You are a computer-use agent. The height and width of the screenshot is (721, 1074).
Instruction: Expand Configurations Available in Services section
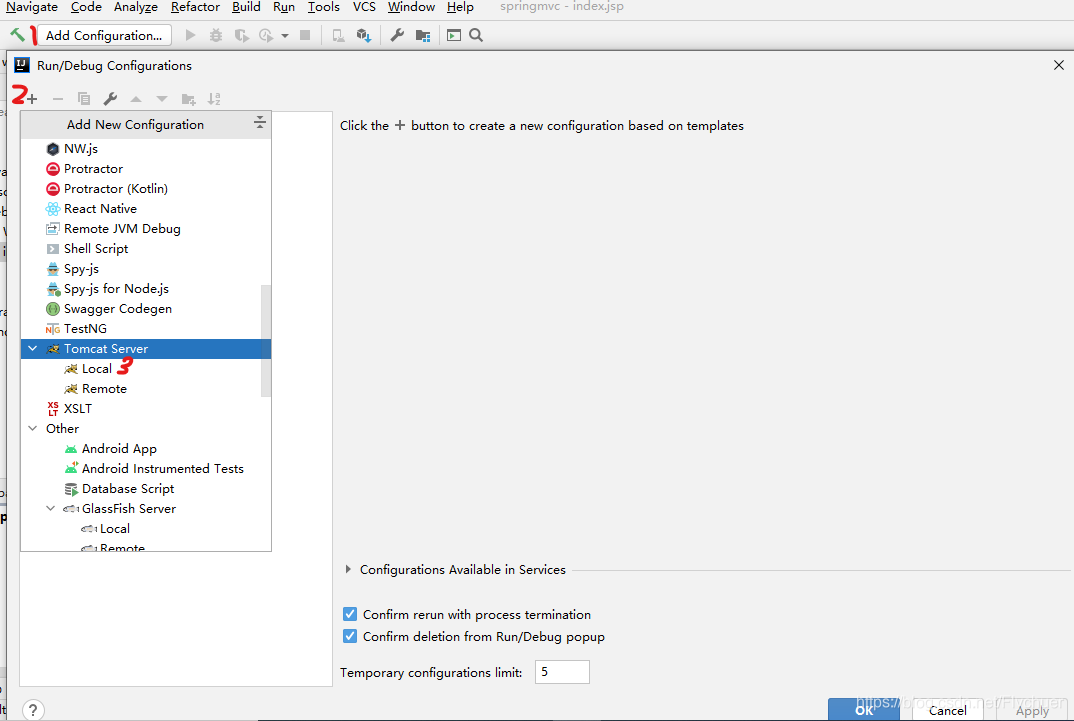click(349, 569)
